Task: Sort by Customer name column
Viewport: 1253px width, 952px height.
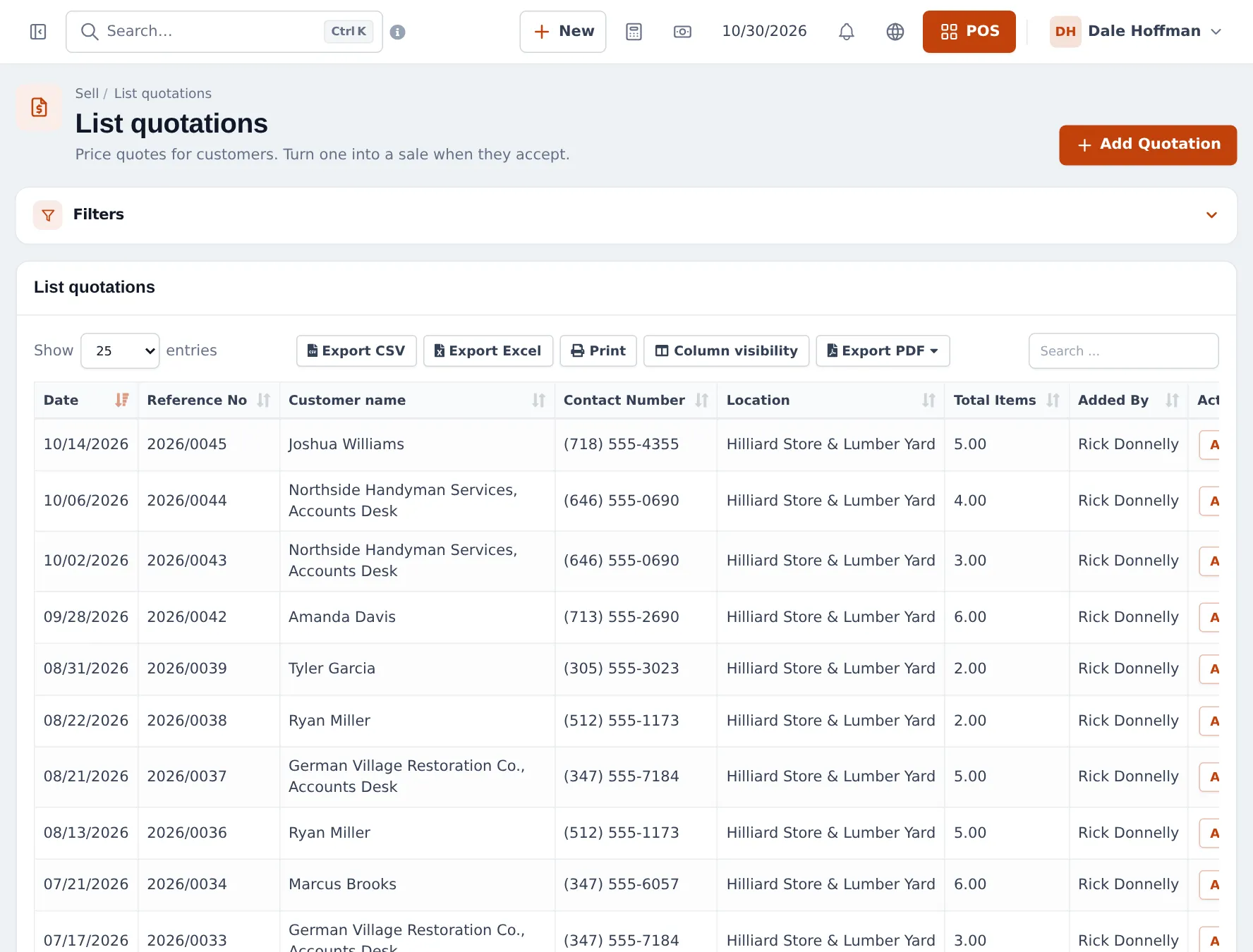Action: [417, 400]
